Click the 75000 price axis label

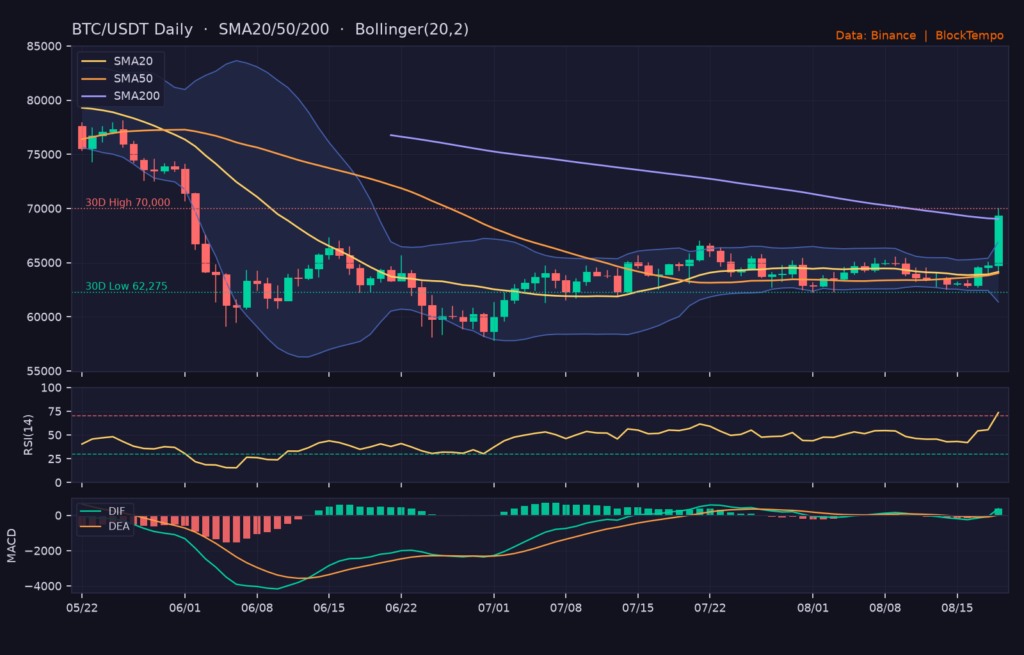tap(44, 155)
